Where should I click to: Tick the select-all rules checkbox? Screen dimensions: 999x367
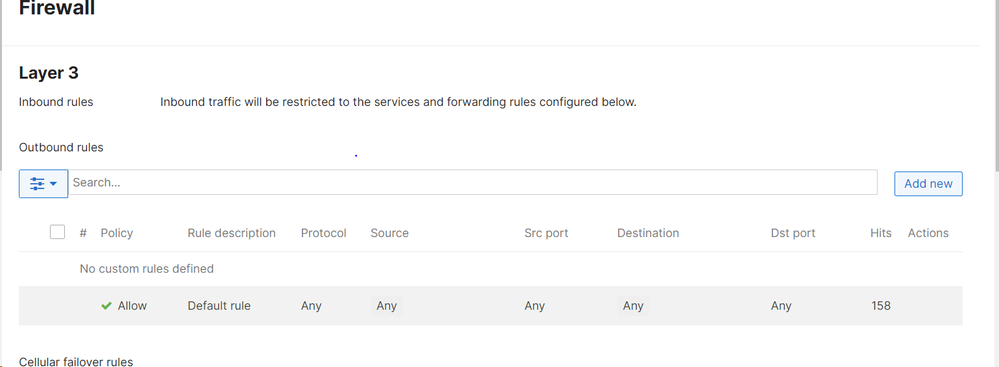click(x=57, y=232)
